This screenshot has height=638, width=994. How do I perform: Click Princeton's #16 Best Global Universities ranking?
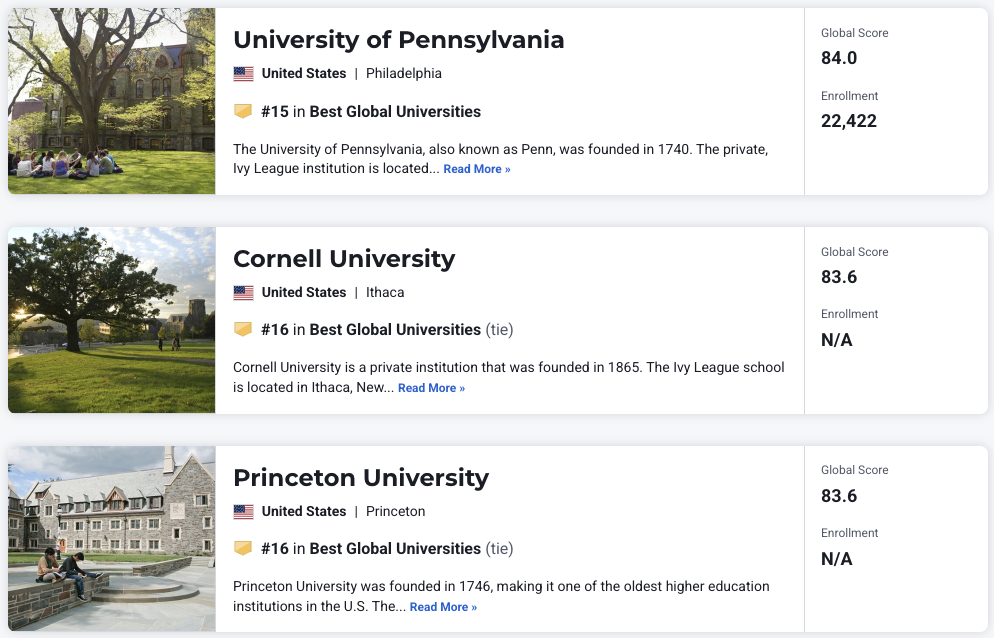point(371,549)
